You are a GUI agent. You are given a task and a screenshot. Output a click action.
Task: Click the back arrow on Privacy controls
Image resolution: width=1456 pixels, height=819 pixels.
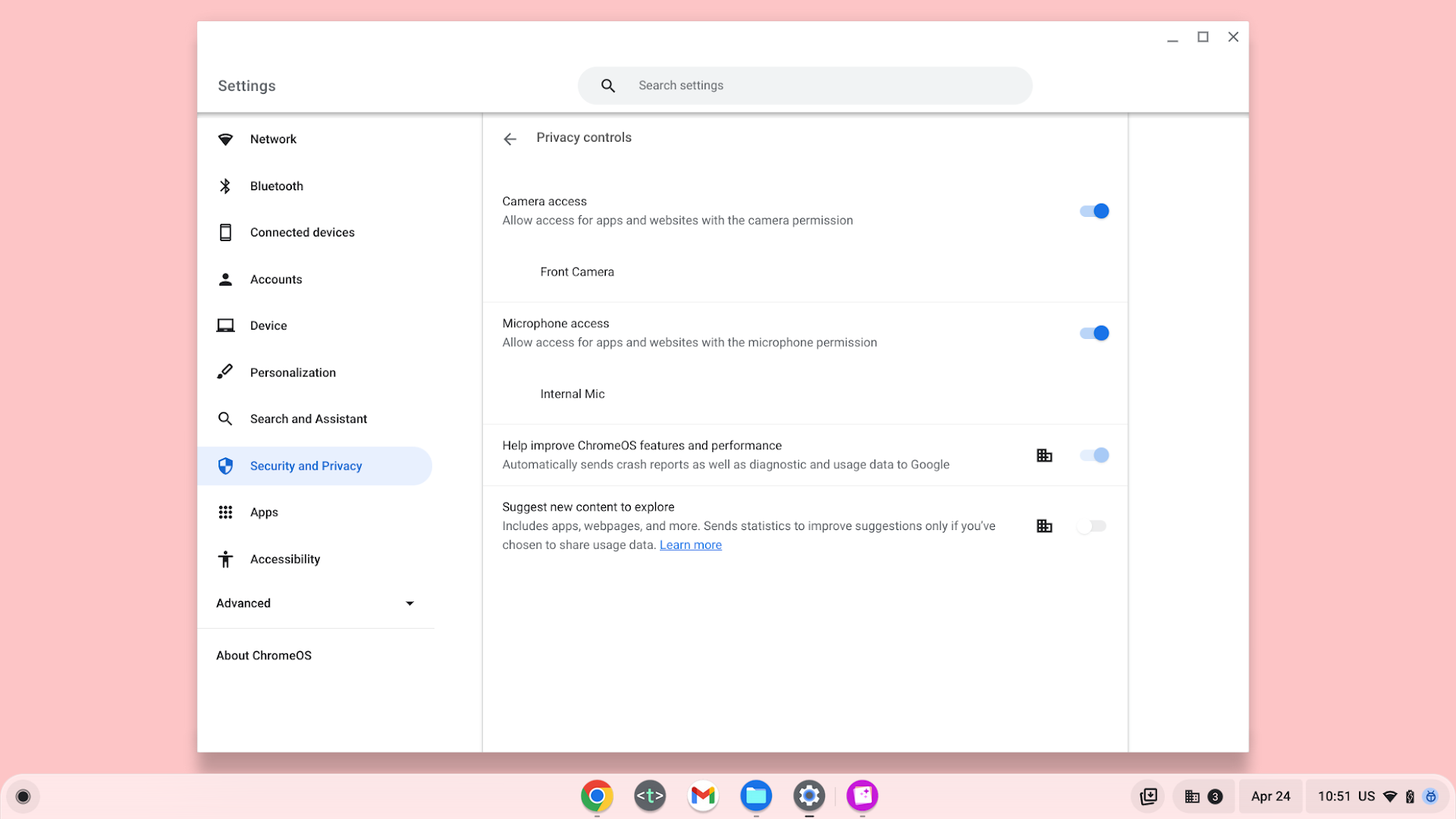pyautogui.click(x=510, y=139)
